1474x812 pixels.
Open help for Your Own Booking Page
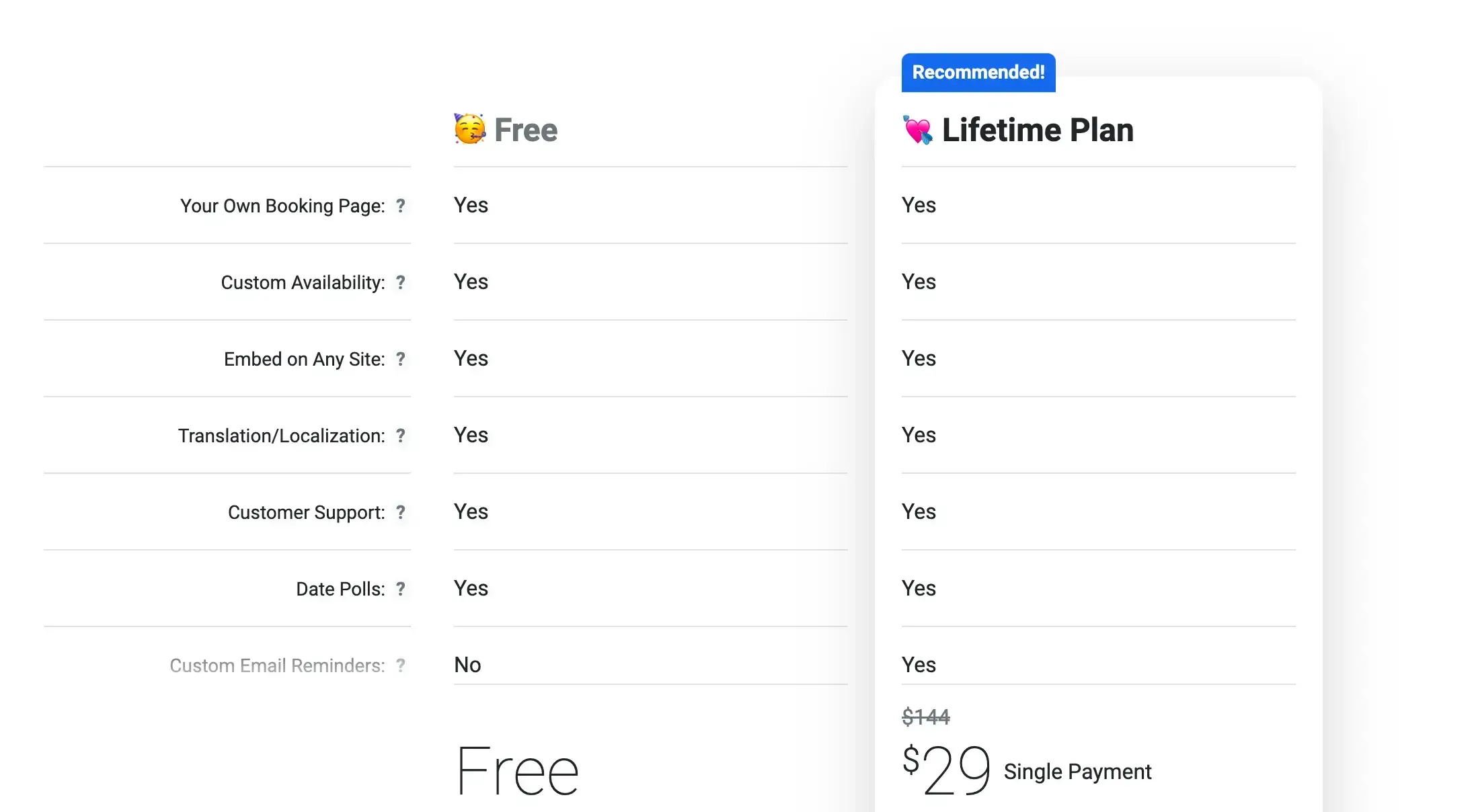[401, 207]
